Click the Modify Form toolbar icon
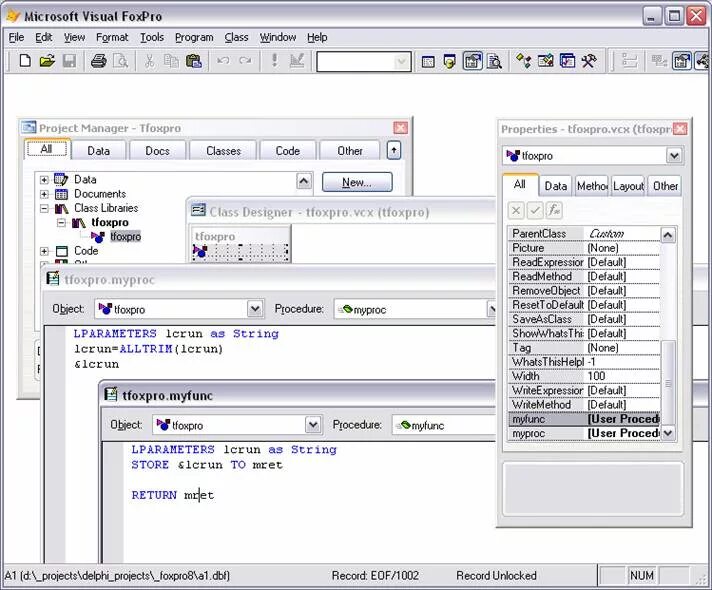The image size is (712, 590). tap(297, 60)
